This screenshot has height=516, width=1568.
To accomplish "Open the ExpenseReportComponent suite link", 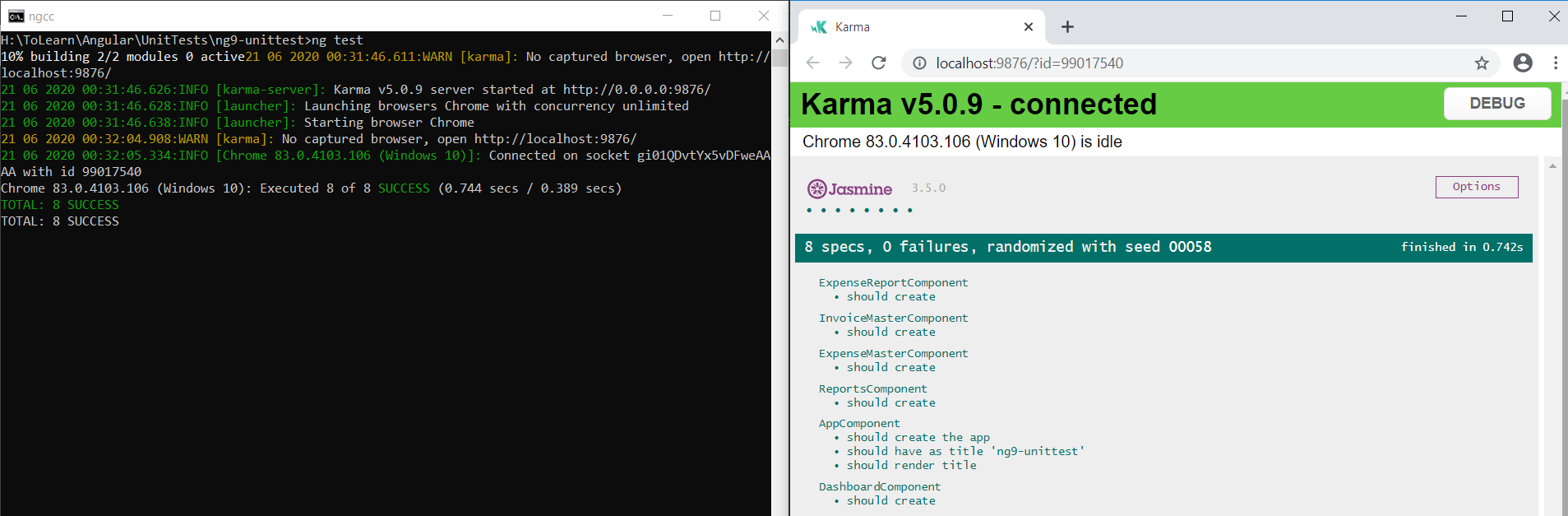I will point(893,283).
